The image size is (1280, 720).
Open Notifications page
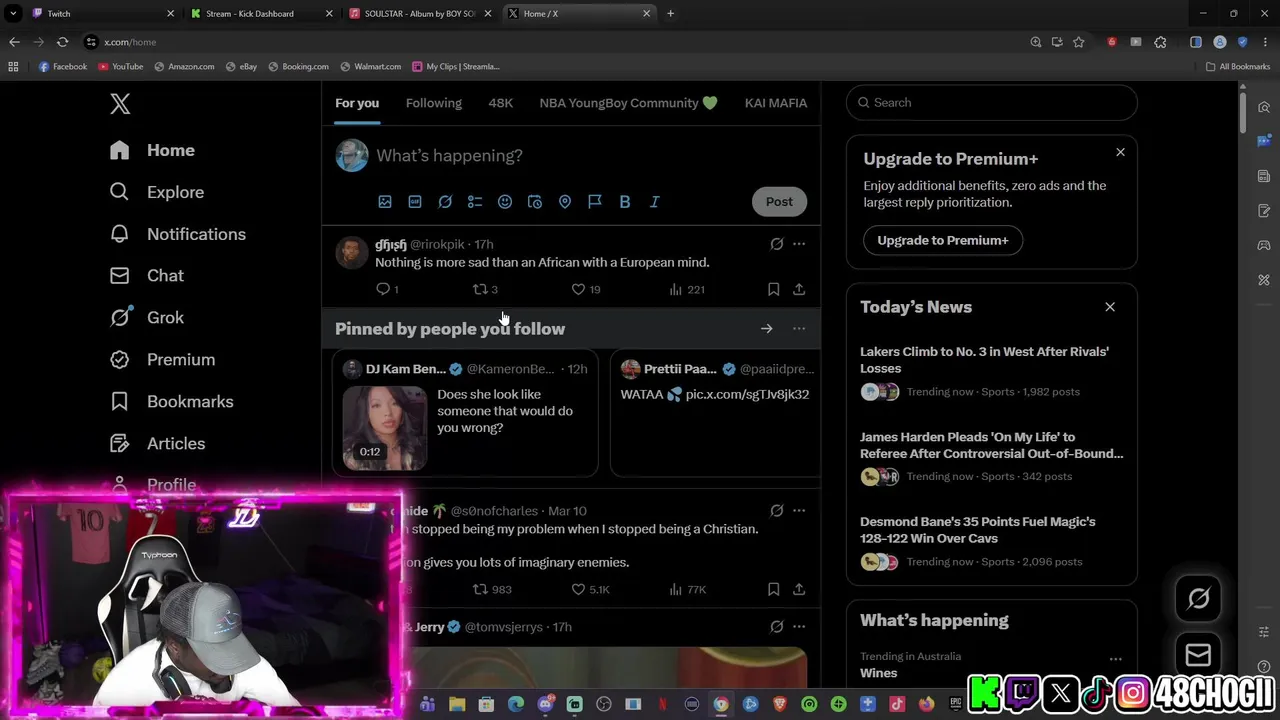click(178, 234)
